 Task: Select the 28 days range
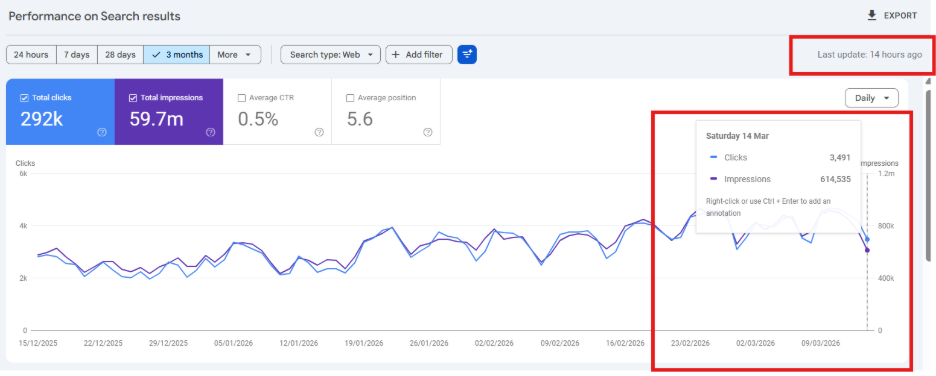[x=121, y=54]
